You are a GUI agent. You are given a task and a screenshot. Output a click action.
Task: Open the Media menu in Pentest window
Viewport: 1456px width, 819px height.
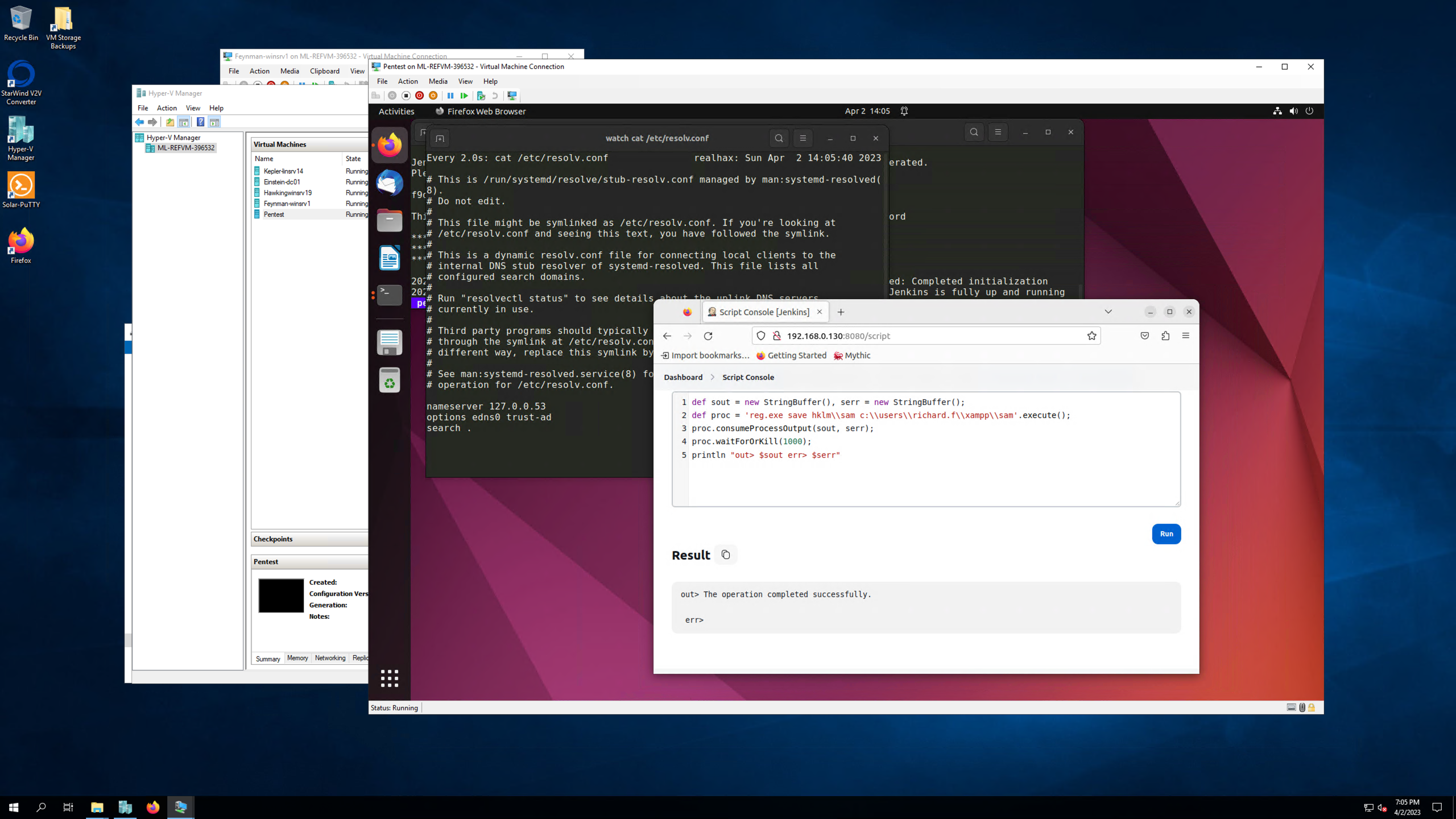(437, 81)
